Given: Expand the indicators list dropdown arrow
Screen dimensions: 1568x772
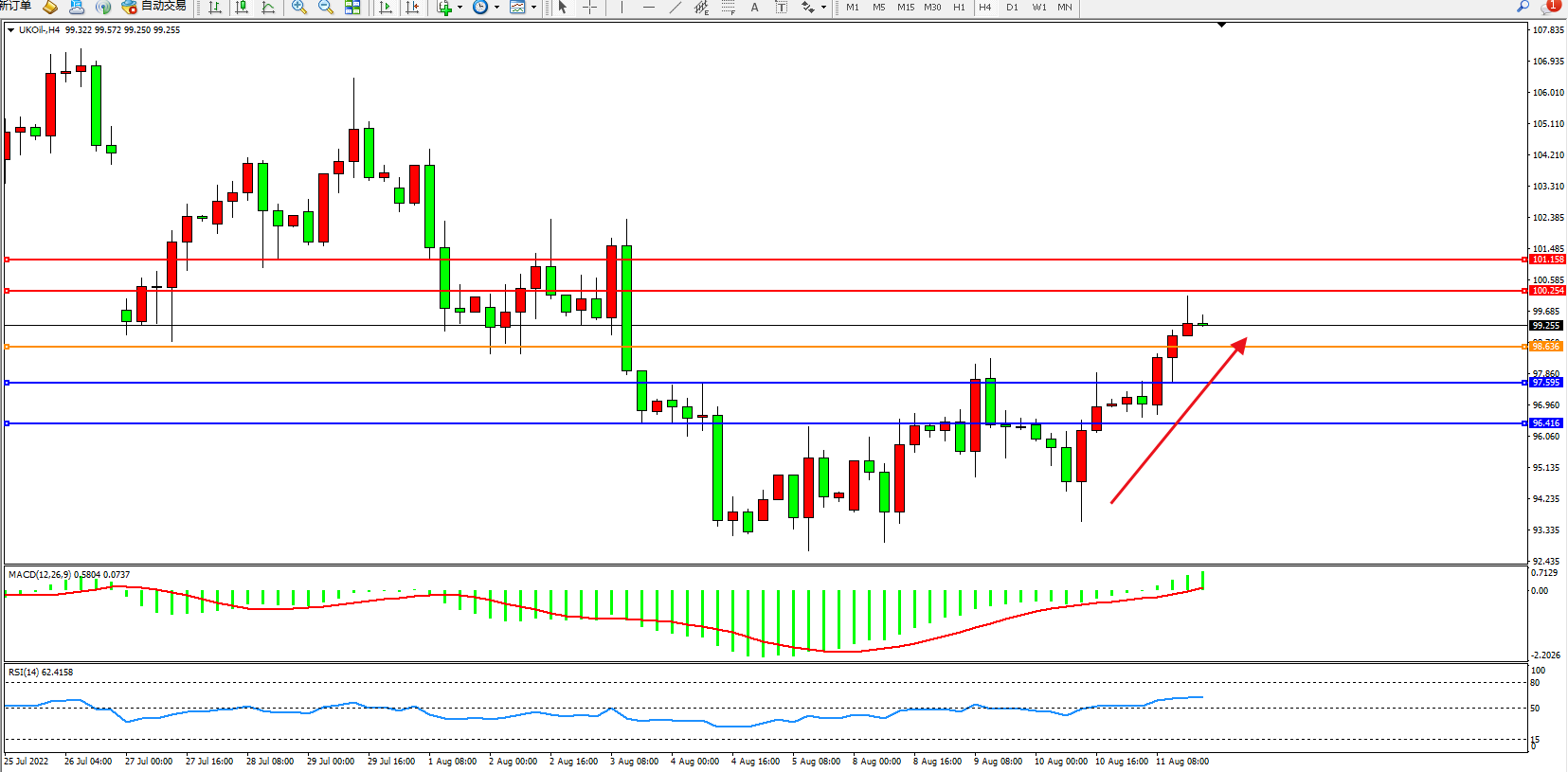Looking at the screenshot, I should click(460, 8).
